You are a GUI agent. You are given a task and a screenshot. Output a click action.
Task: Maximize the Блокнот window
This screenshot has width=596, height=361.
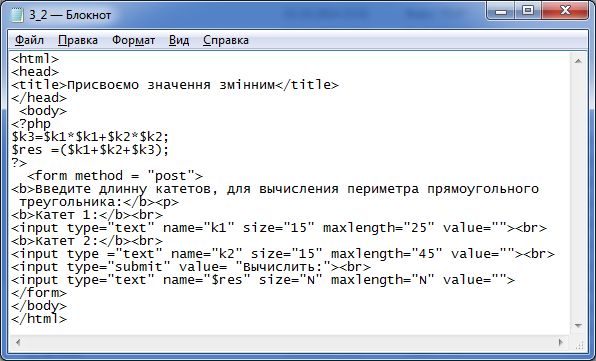tap(528, 10)
